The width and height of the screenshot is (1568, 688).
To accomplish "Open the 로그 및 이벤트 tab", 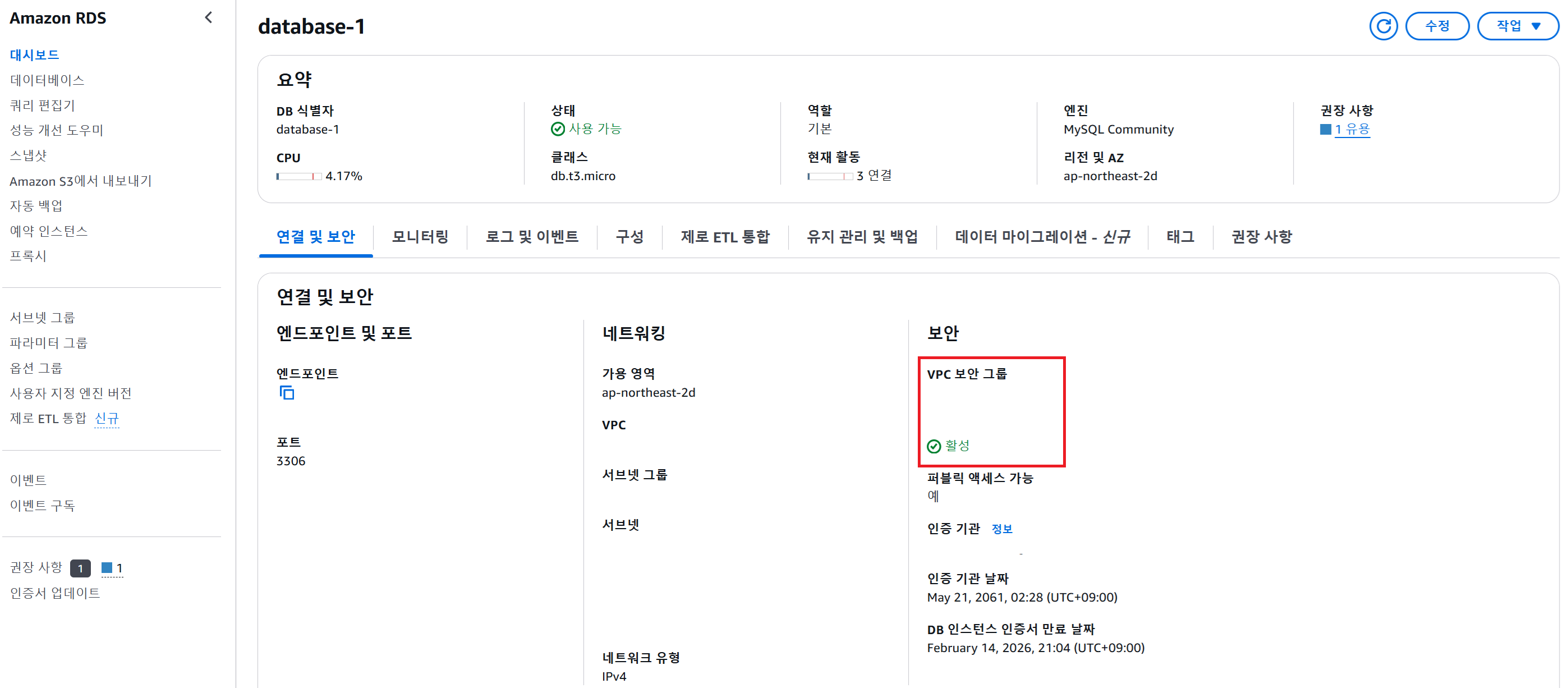I will [531, 237].
